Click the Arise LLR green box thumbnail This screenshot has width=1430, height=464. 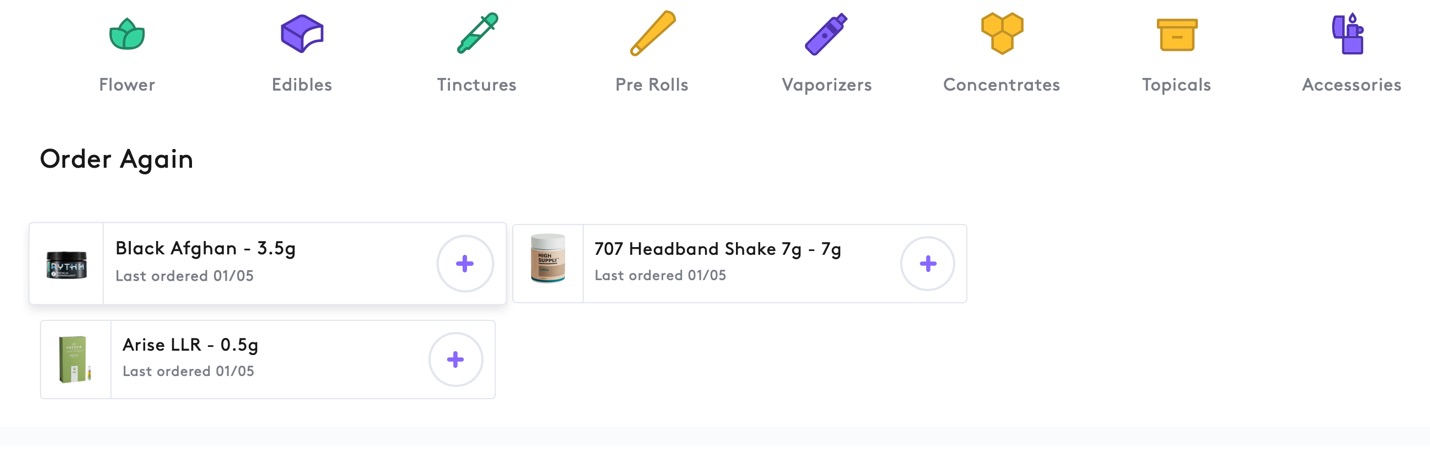click(x=75, y=360)
